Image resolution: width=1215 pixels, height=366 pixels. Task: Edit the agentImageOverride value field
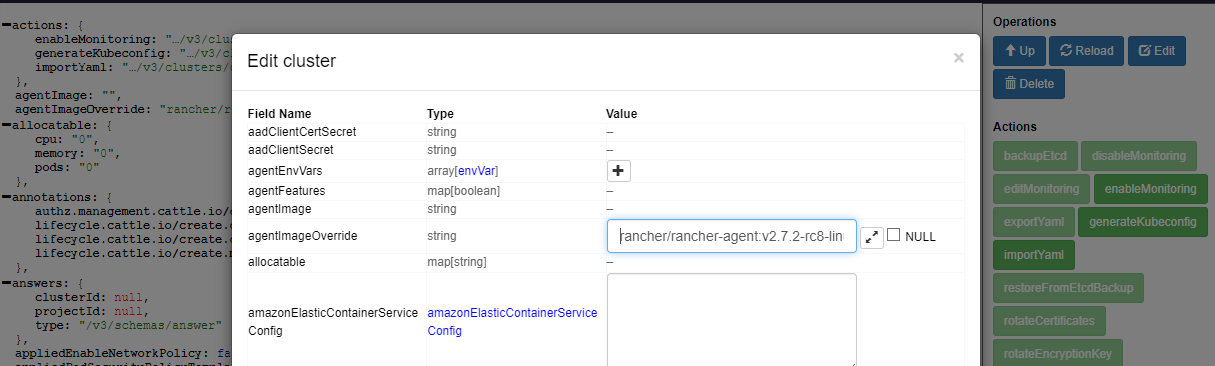coord(732,236)
